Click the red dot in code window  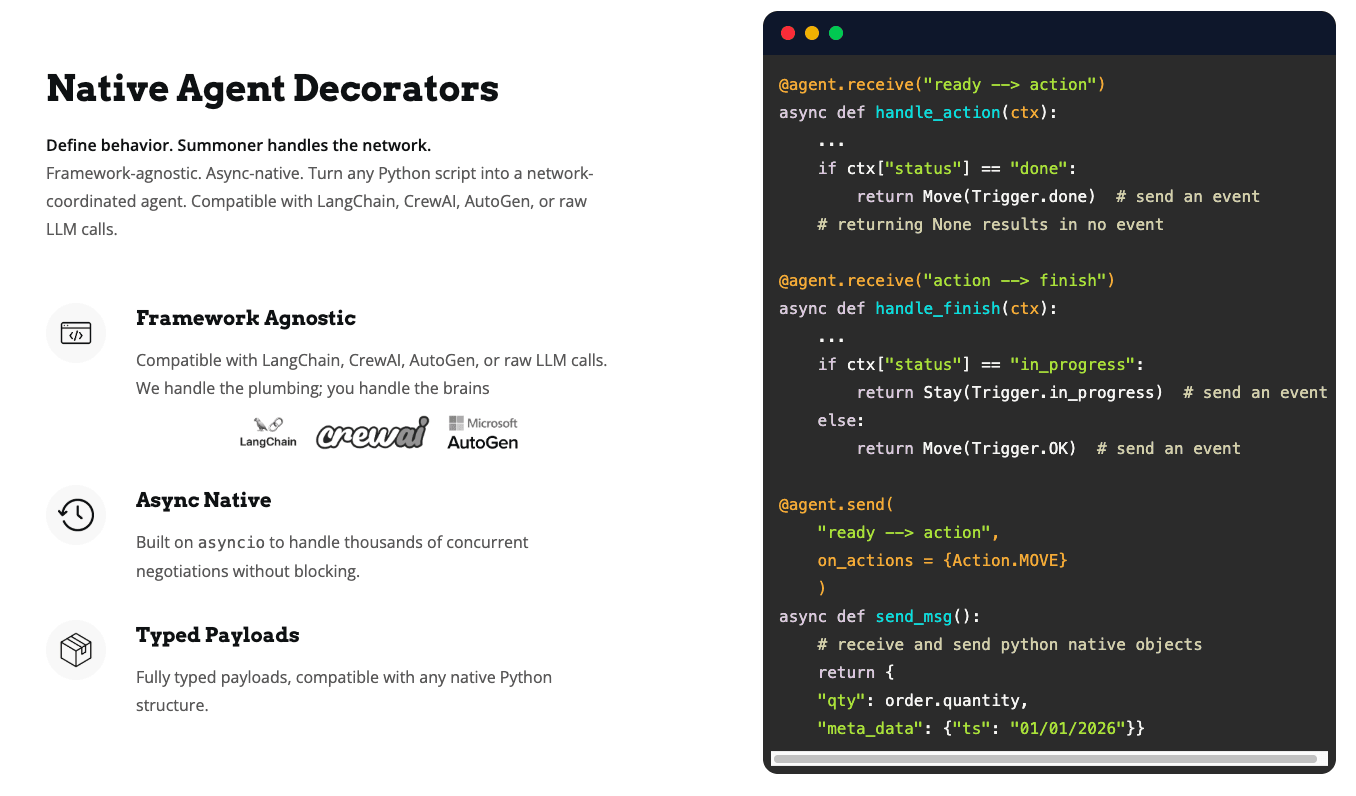[788, 33]
